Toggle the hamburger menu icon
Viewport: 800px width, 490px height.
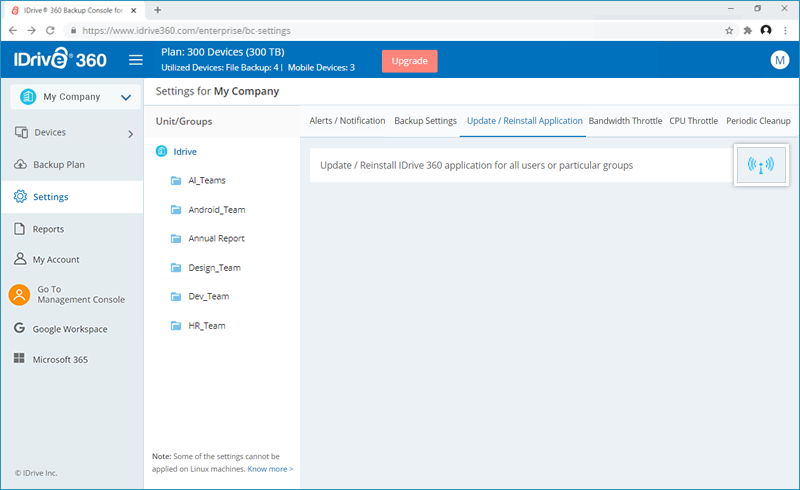tap(136, 60)
